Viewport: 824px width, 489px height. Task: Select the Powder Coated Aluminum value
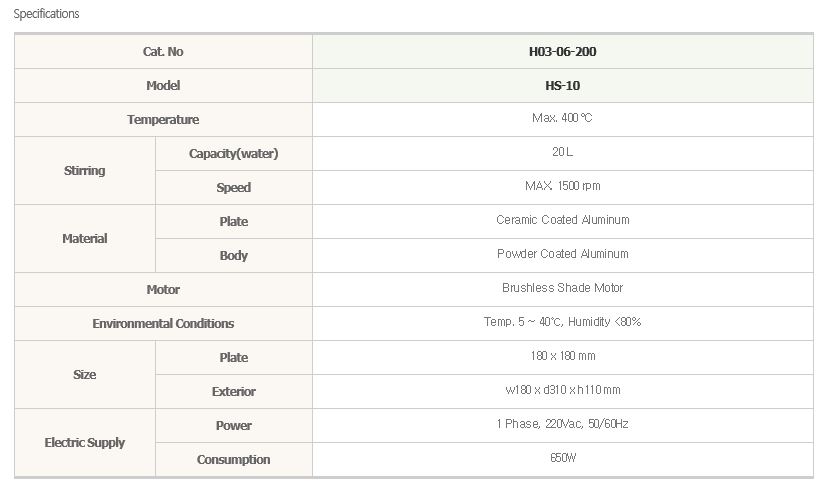pyautogui.click(x=562, y=254)
